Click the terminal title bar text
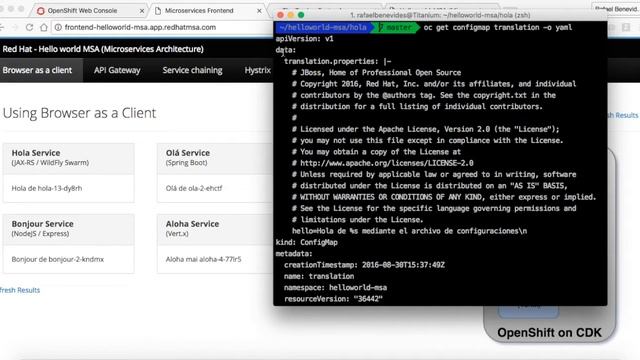 click(440, 15)
